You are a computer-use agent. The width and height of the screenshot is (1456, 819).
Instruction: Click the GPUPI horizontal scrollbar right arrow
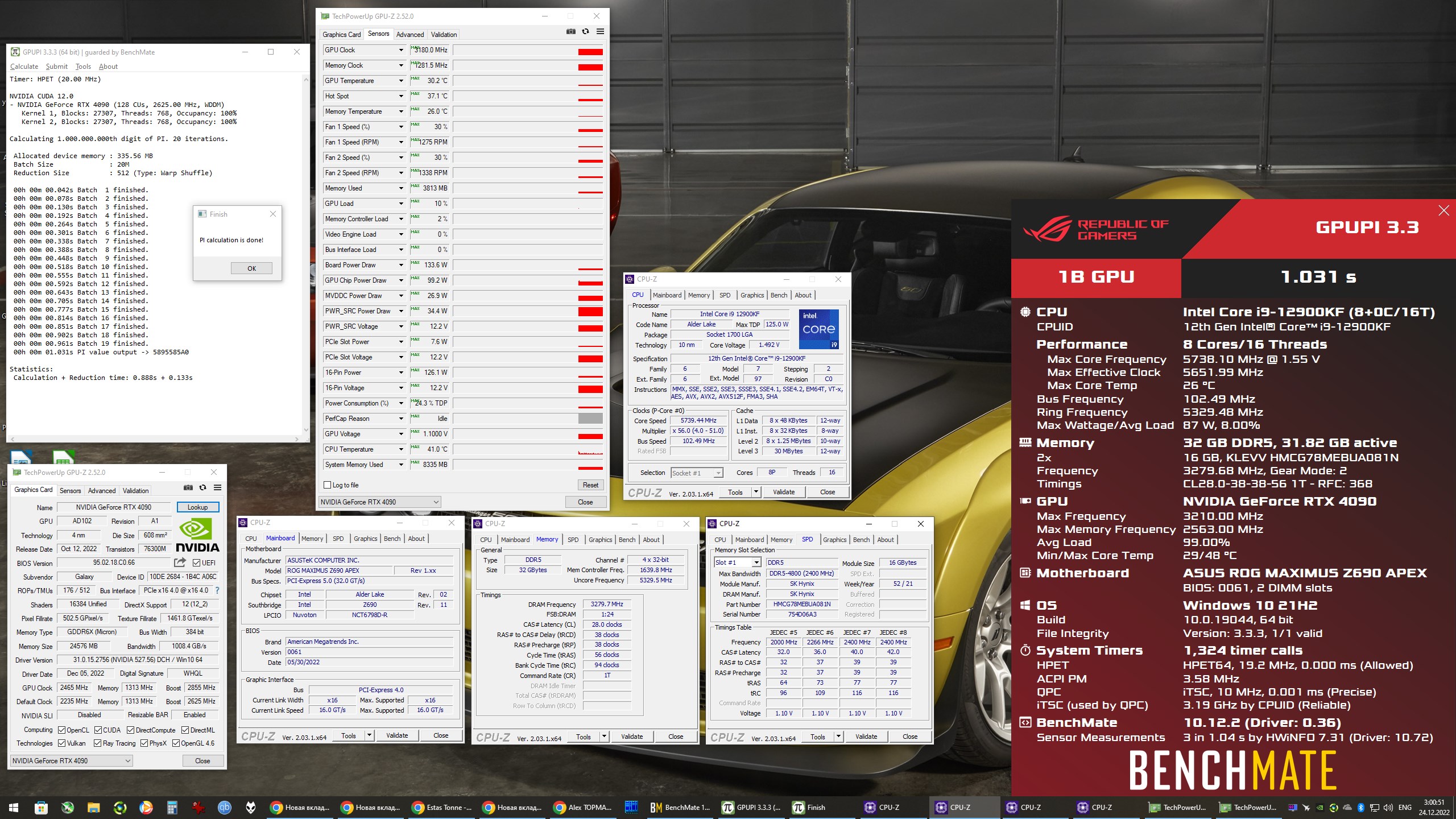click(x=296, y=439)
